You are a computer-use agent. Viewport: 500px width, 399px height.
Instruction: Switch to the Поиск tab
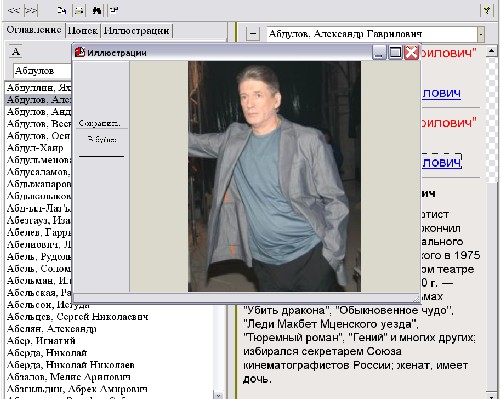pos(83,30)
